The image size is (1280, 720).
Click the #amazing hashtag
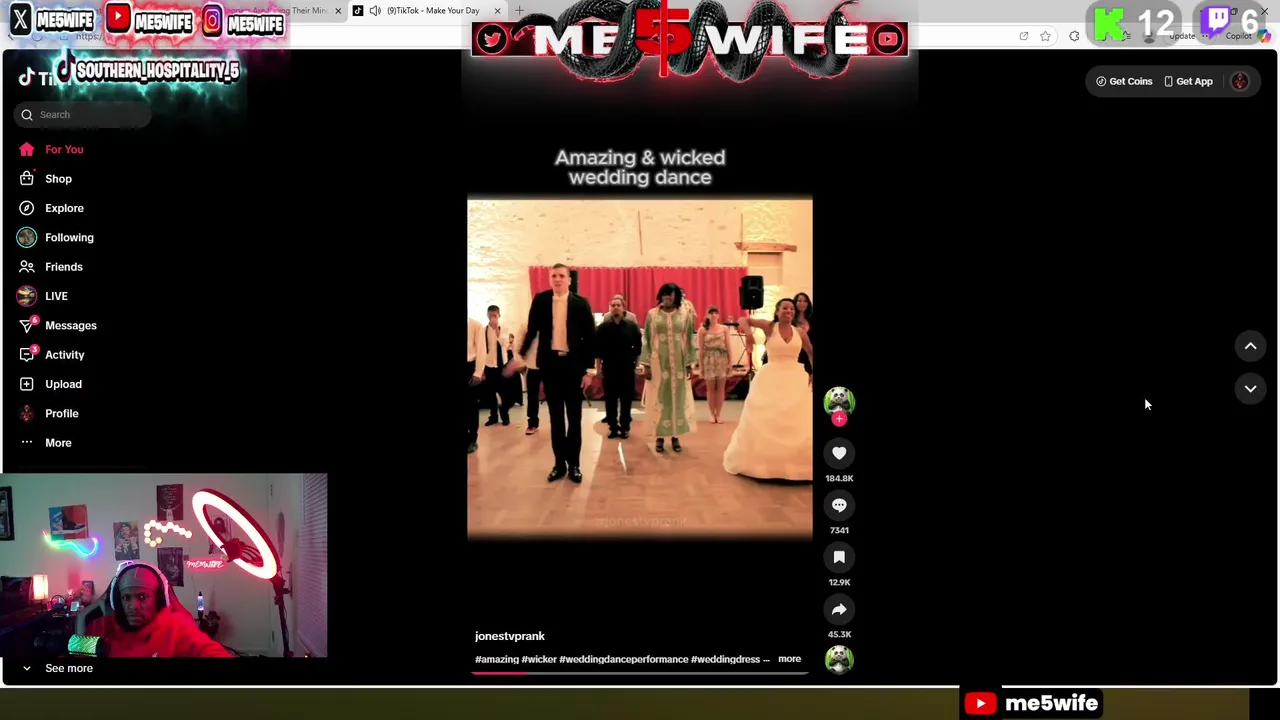[x=497, y=659]
